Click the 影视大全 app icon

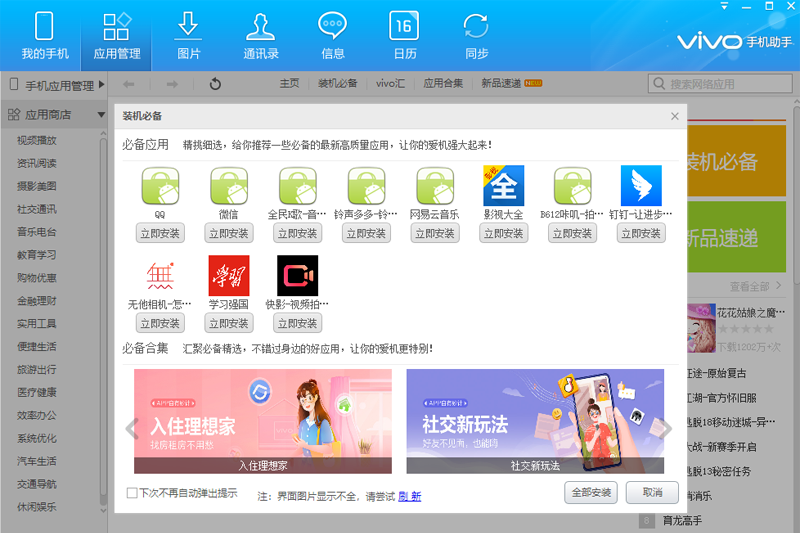[503, 186]
